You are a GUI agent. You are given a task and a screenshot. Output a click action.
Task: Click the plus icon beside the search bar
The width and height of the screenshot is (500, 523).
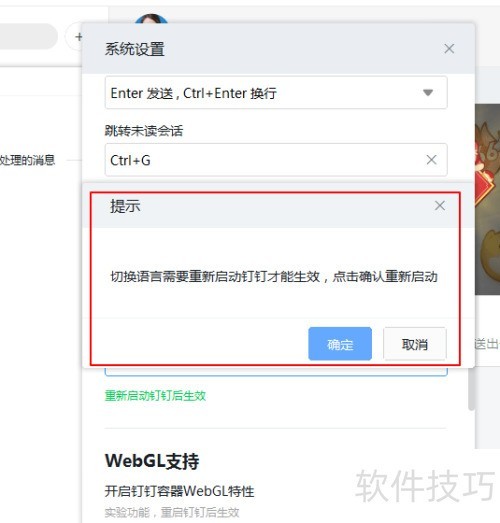pyautogui.click(x=79, y=37)
